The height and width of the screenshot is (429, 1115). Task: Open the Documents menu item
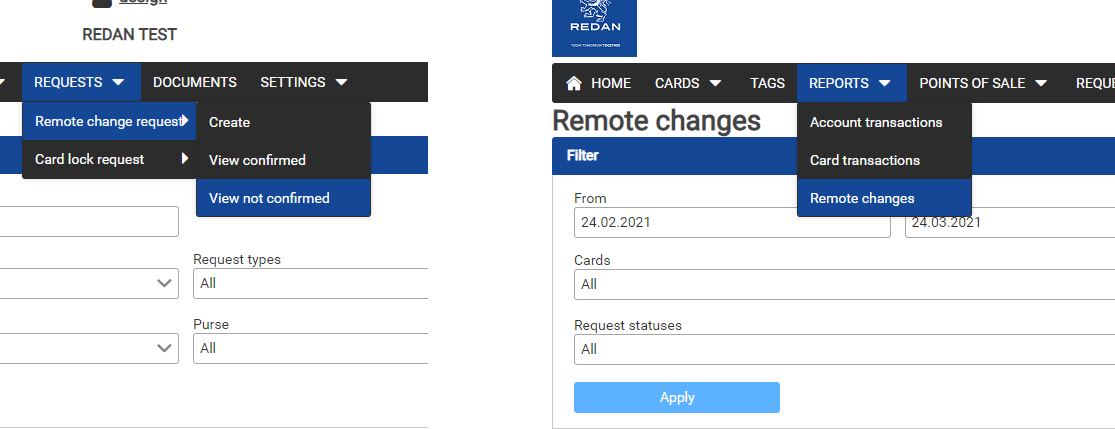point(195,82)
